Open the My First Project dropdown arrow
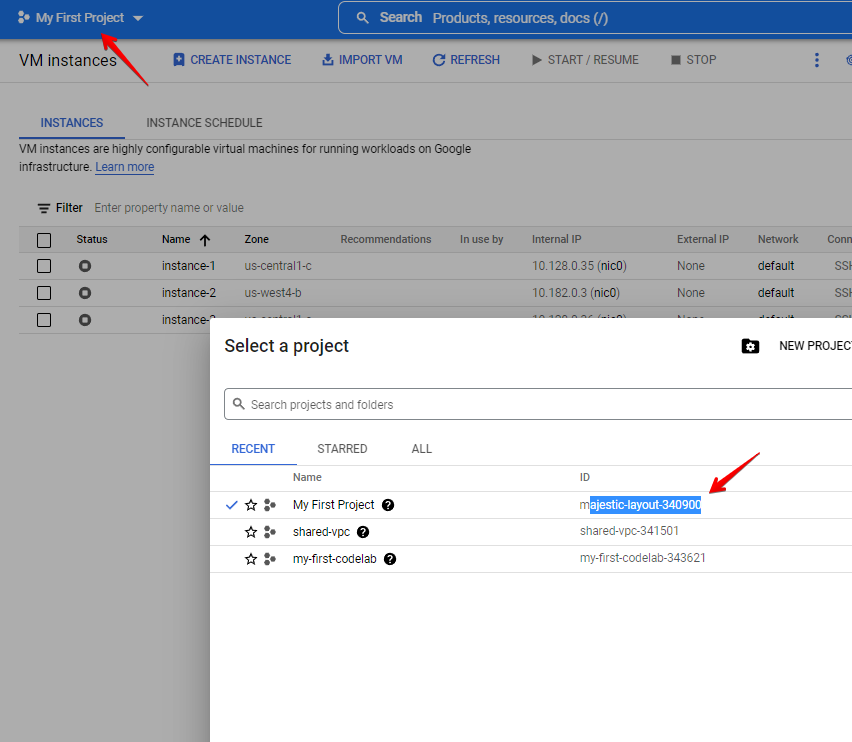 pos(138,18)
